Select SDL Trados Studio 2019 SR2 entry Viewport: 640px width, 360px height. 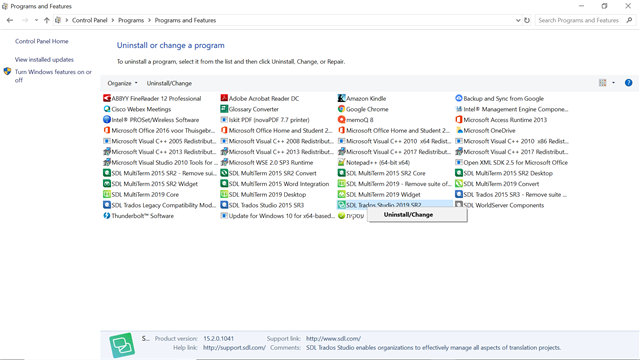pos(394,205)
